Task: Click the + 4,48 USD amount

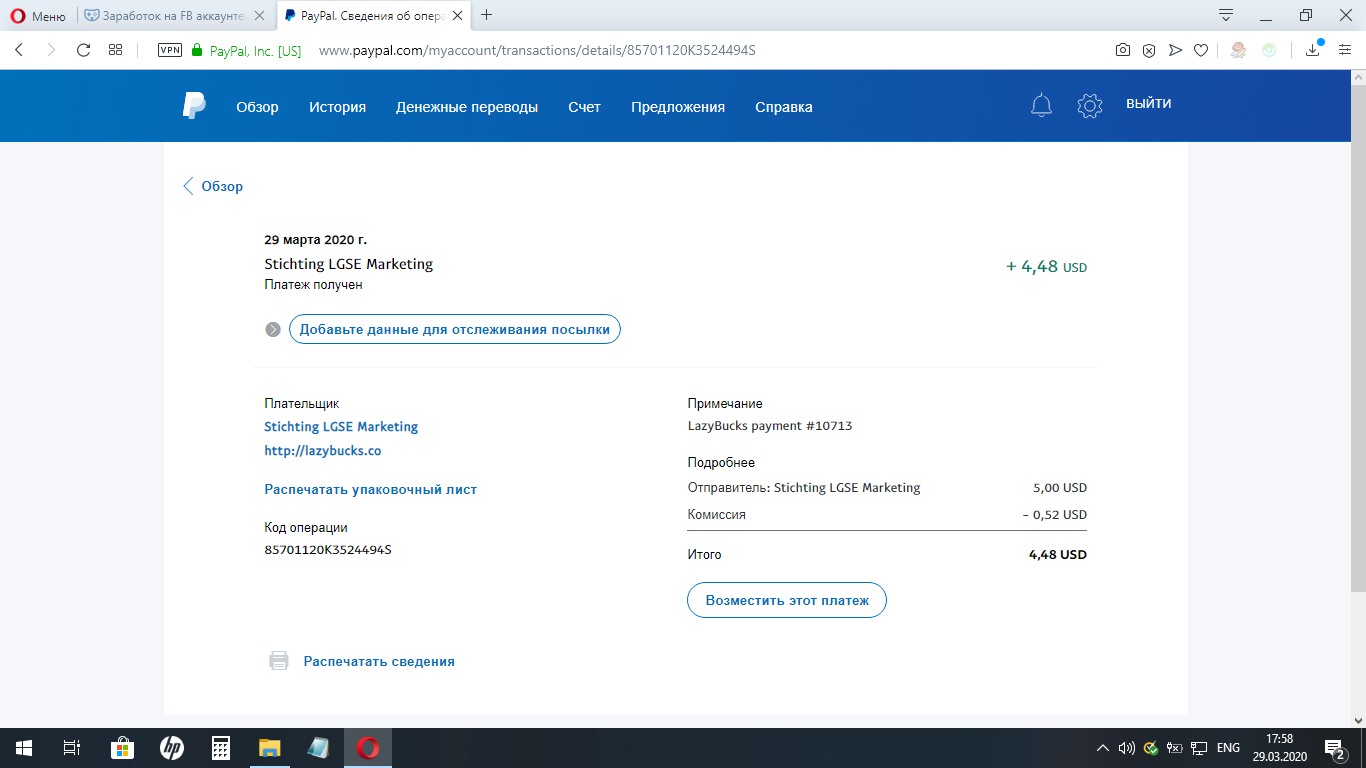Action: coord(1046,266)
